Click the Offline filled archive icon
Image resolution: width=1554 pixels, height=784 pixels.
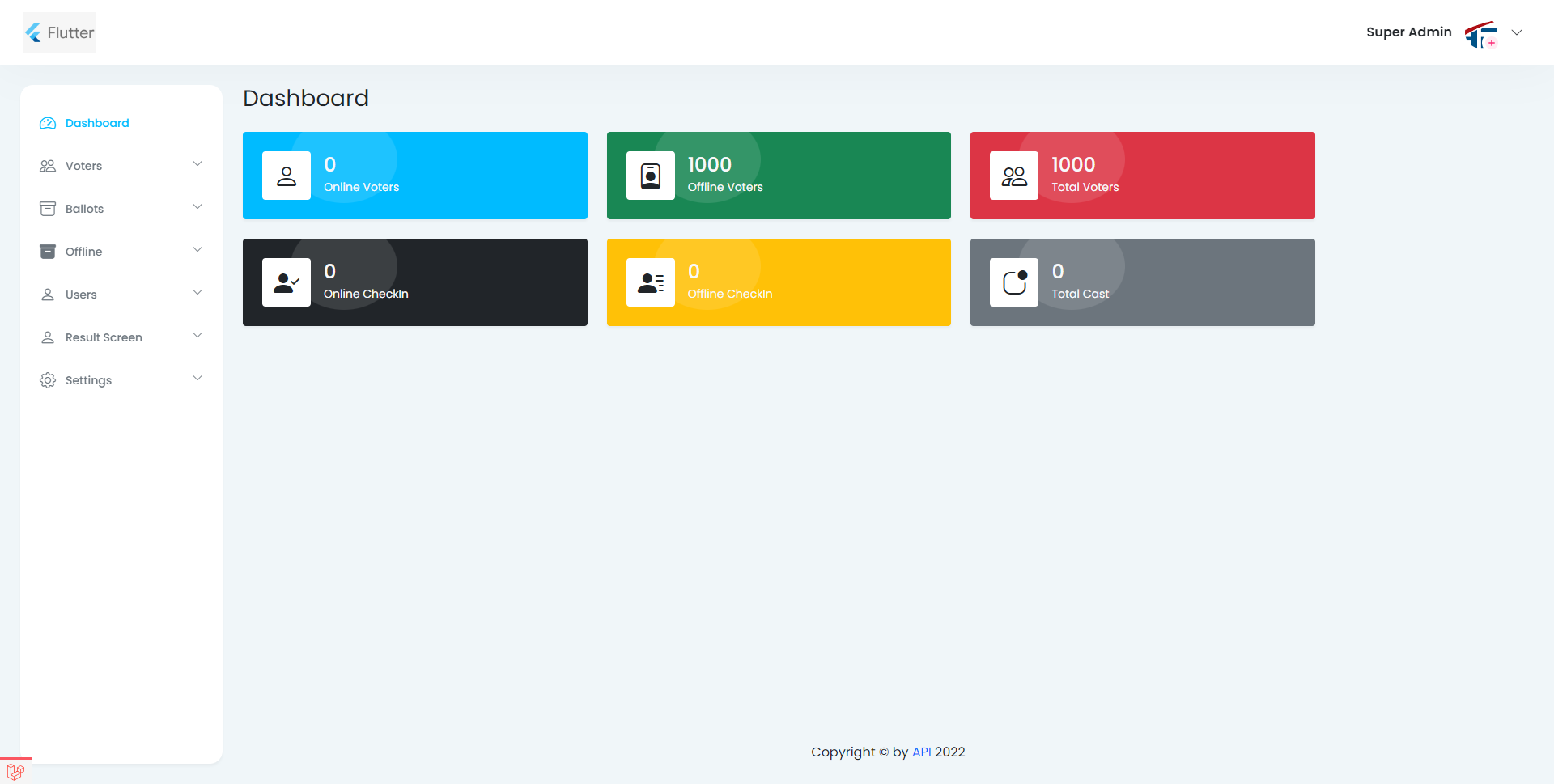click(x=48, y=252)
